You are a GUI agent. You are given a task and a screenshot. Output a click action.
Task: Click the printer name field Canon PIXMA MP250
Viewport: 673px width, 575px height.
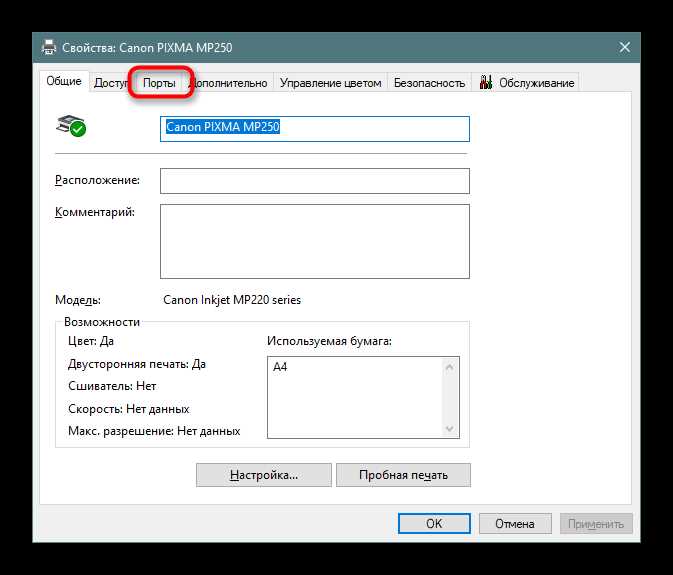315,128
